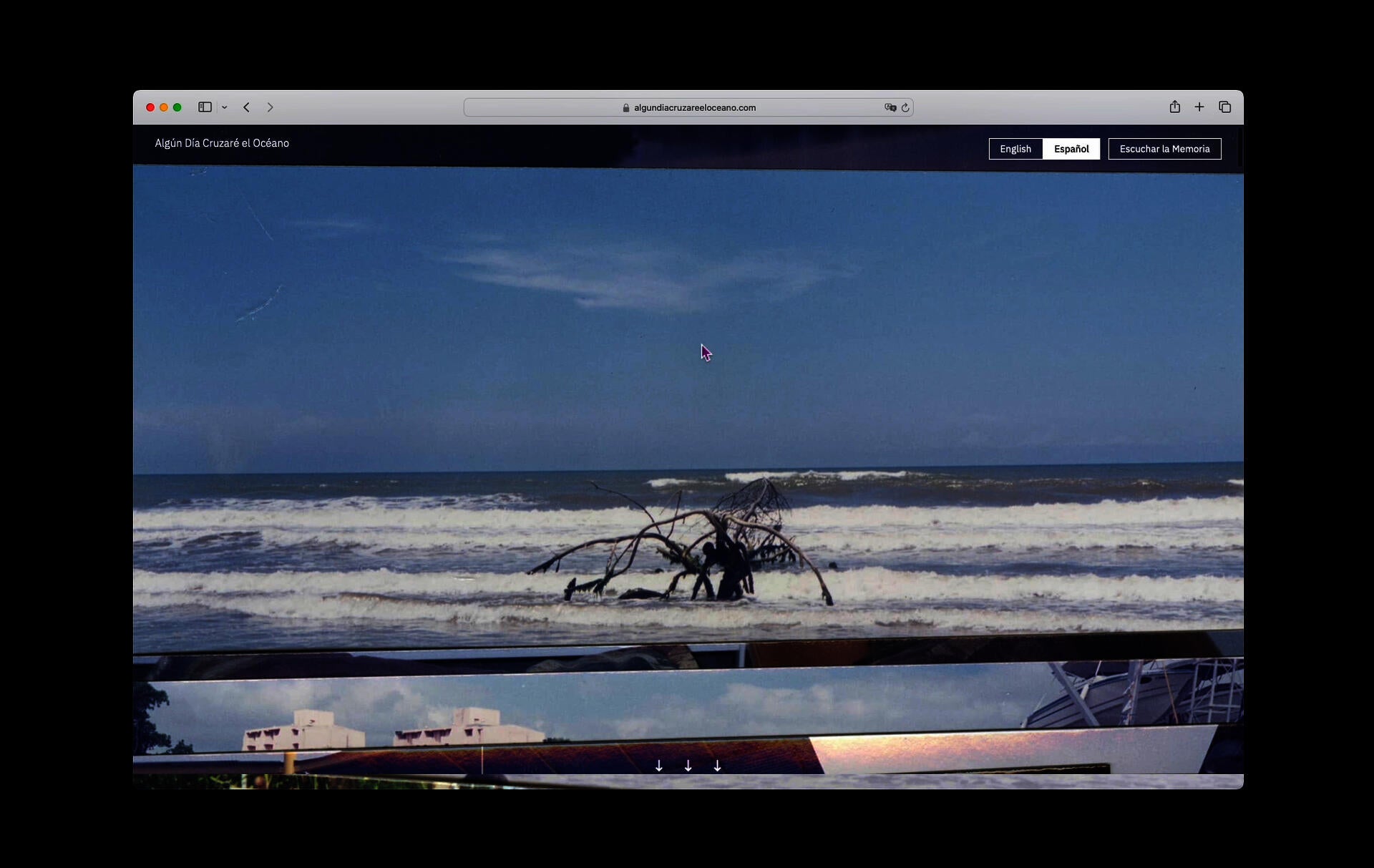The width and height of the screenshot is (1374, 868).
Task: Close the Safari window with red button
Action: coord(150,107)
